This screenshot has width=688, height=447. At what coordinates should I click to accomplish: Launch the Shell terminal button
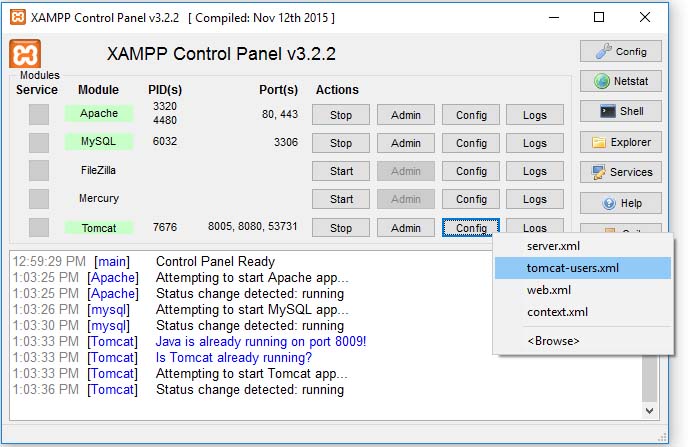[620, 111]
